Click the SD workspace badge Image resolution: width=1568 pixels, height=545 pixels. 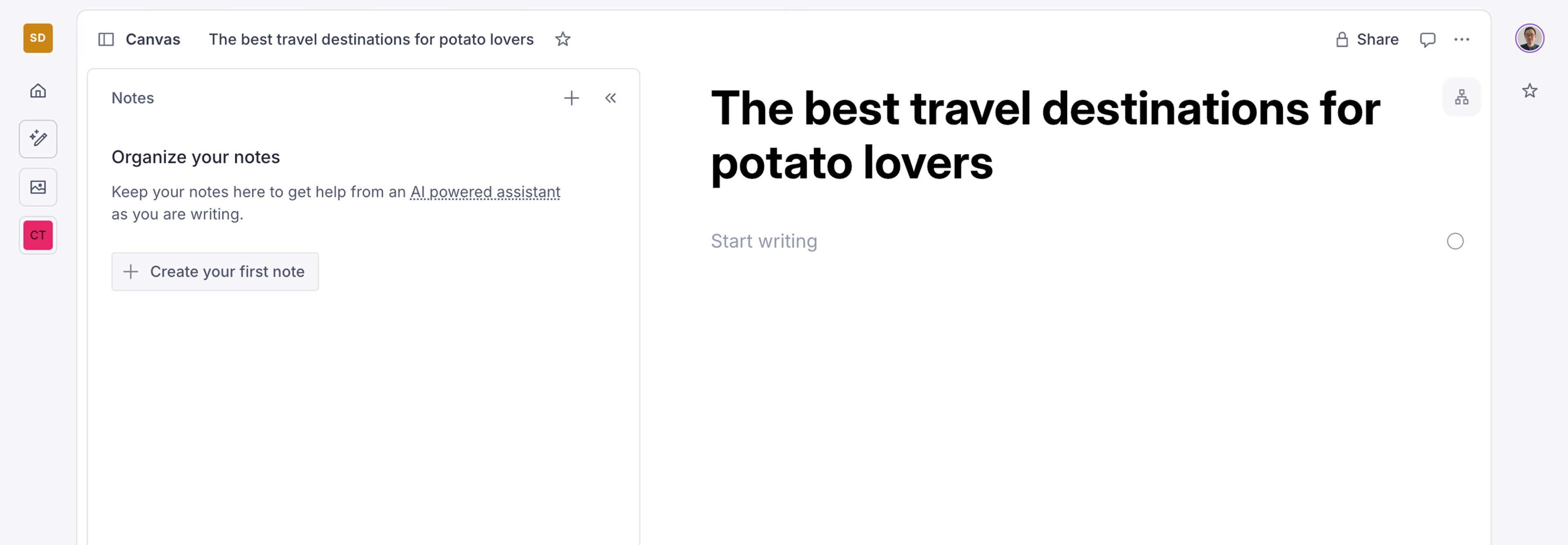tap(38, 38)
